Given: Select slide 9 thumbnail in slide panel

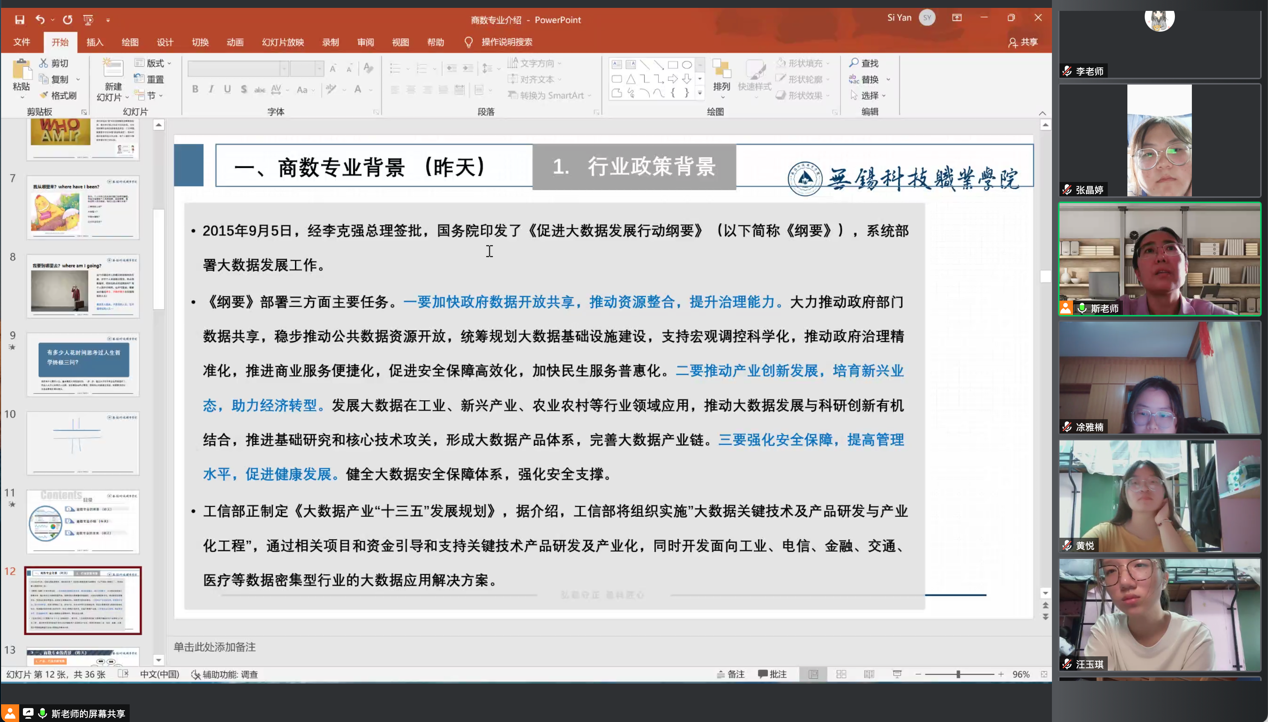Looking at the screenshot, I should 83,364.
